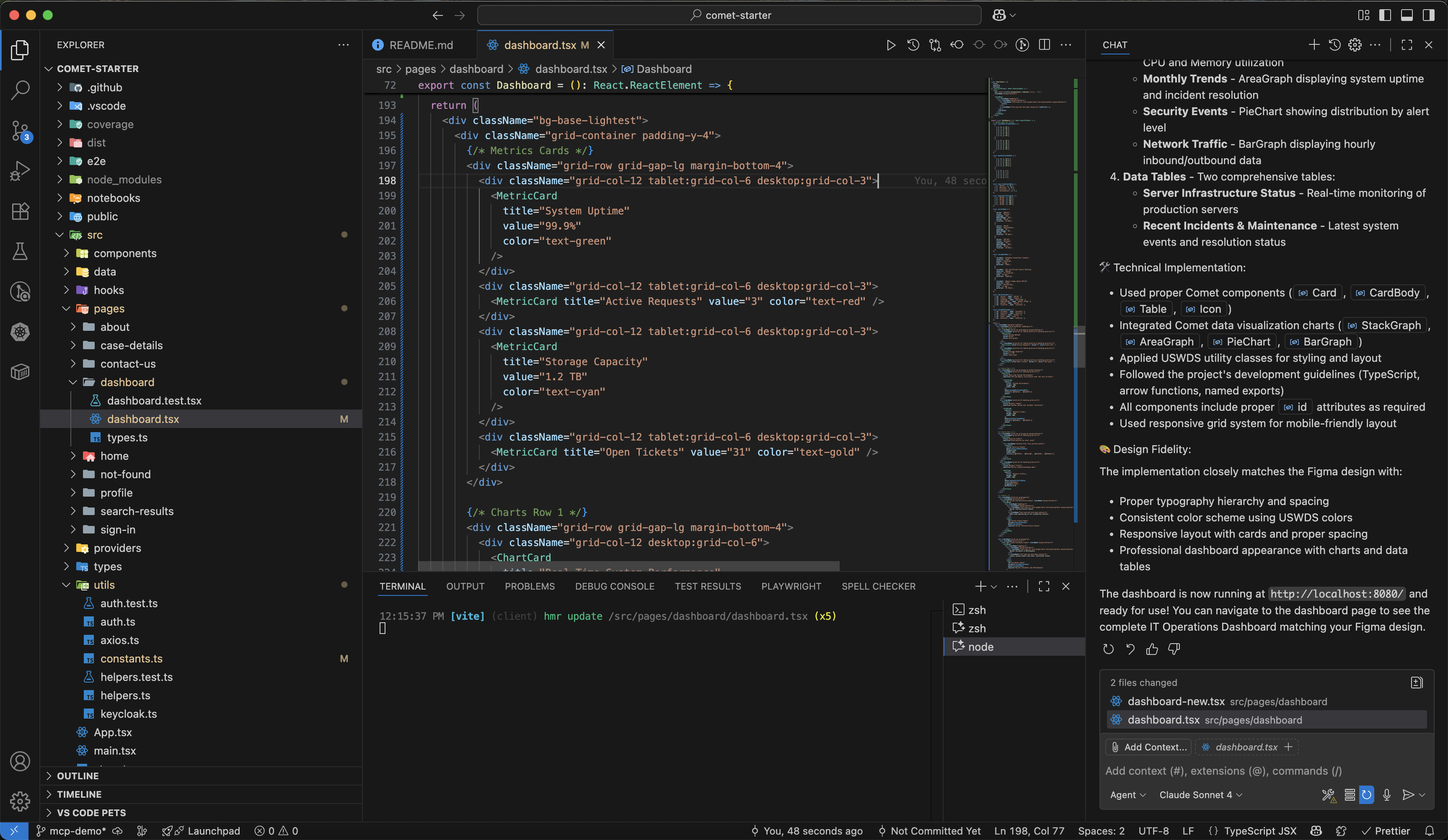Expand the components folder in explorer
Image resolution: width=1448 pixels, height=840 pixels.
click(x=125, y=253)
